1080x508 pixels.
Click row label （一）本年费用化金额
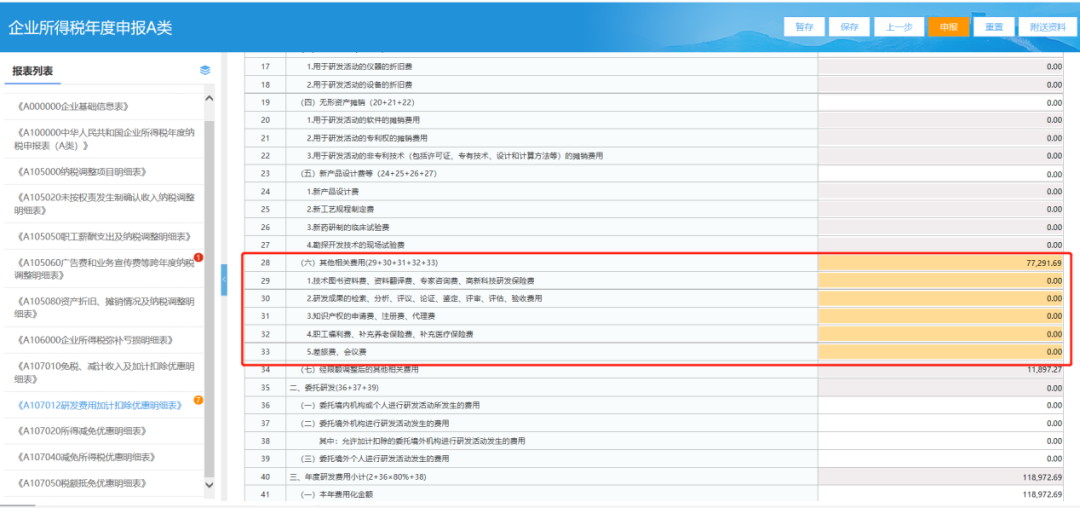pyautogui.click(x=335, y=494)
